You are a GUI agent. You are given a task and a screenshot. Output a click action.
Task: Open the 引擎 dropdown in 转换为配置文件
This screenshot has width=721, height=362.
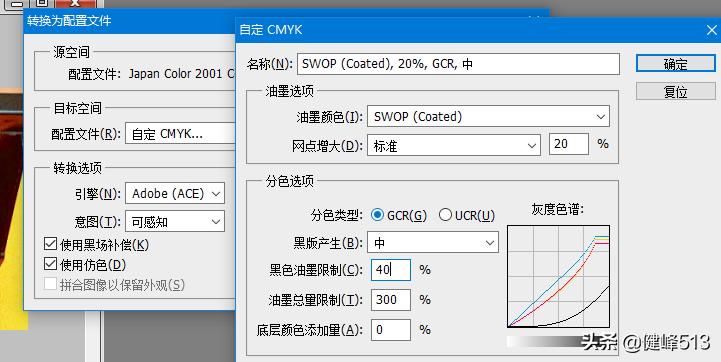(x=175, y=193)
